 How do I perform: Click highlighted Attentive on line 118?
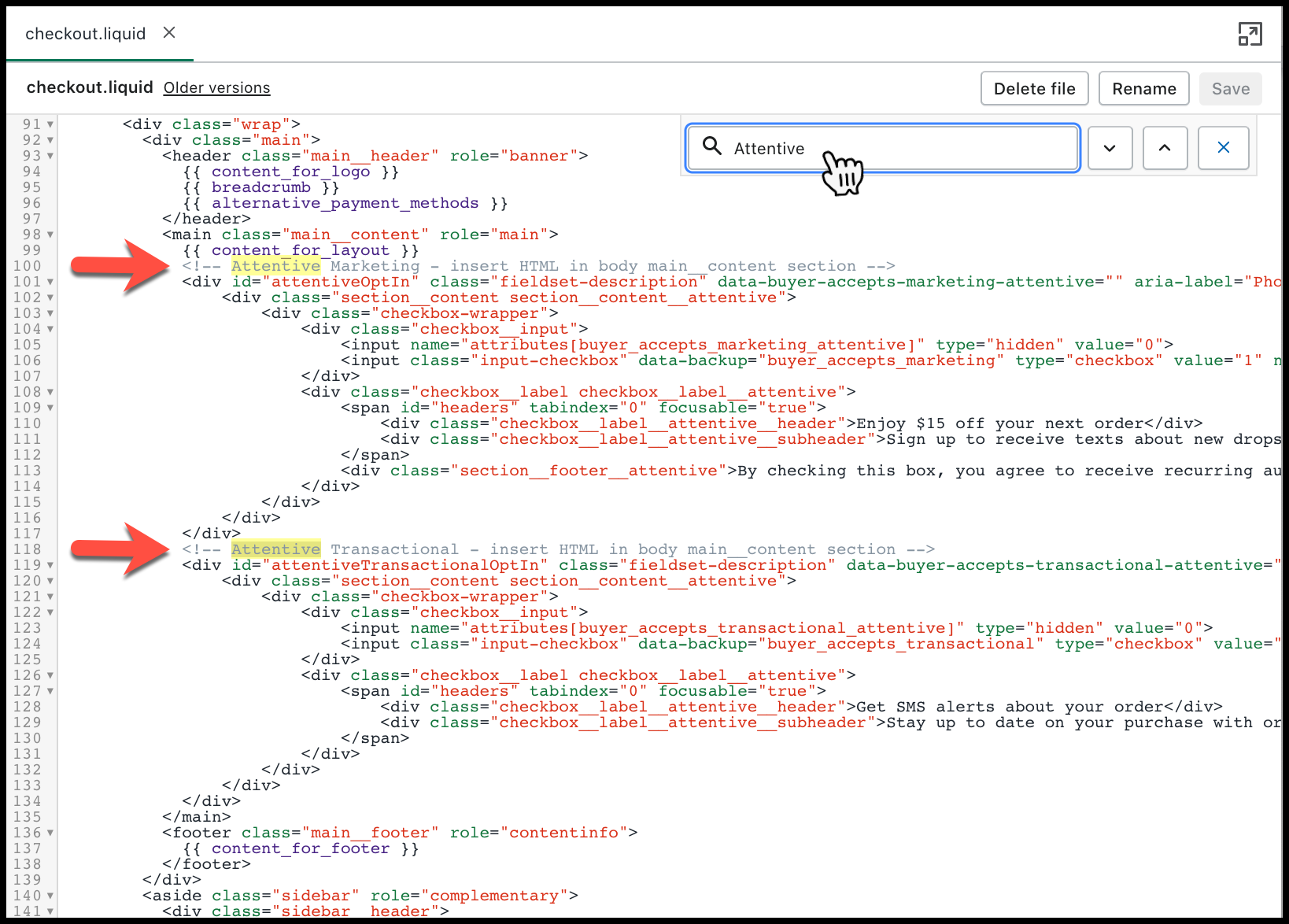coord(275,549)
